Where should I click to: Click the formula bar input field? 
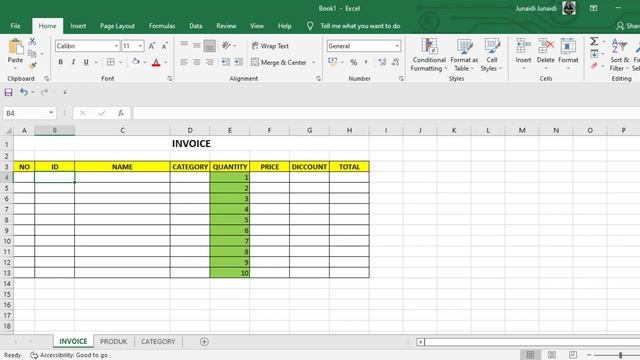[386, 113]
